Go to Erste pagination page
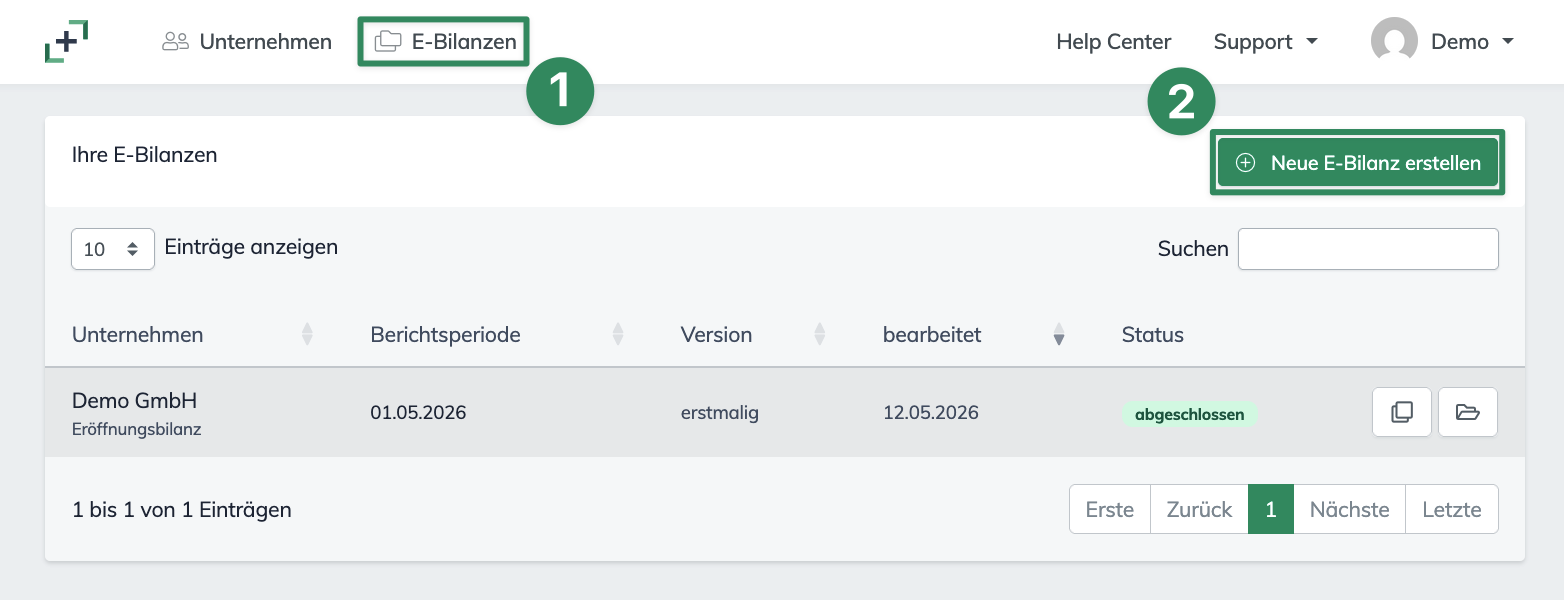Screen dimensions: 1564x600 (1110, 509)
